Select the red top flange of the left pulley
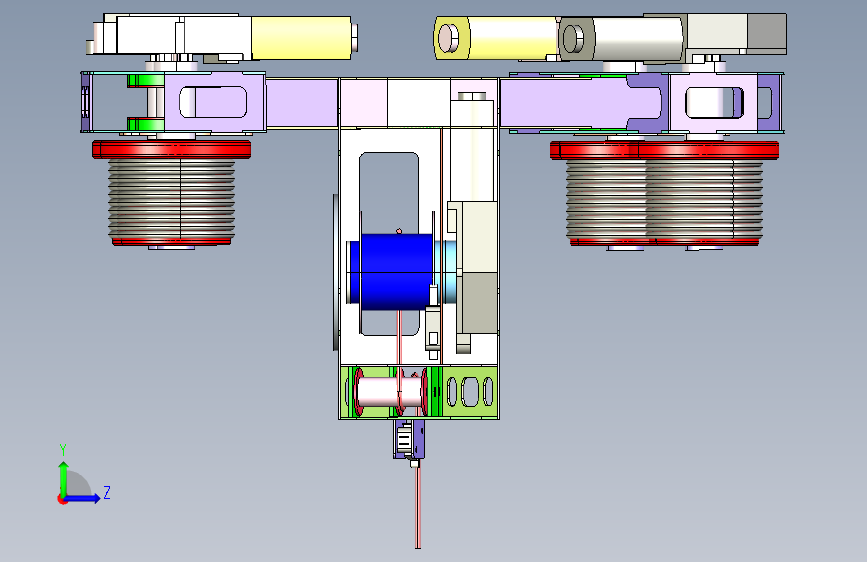867x562 pixels. point(171,149)
